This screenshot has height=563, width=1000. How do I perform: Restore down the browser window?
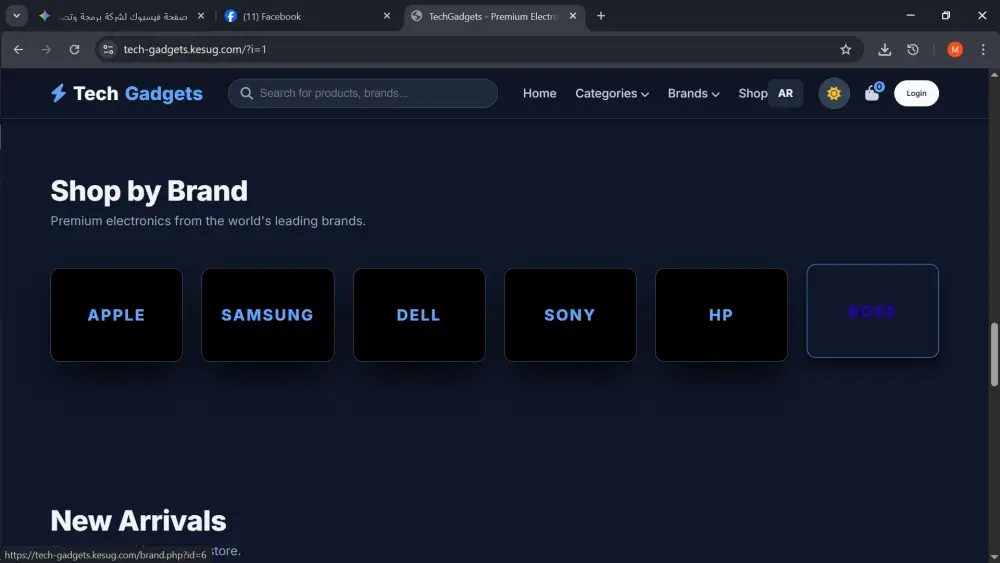[x=946, y=16]
